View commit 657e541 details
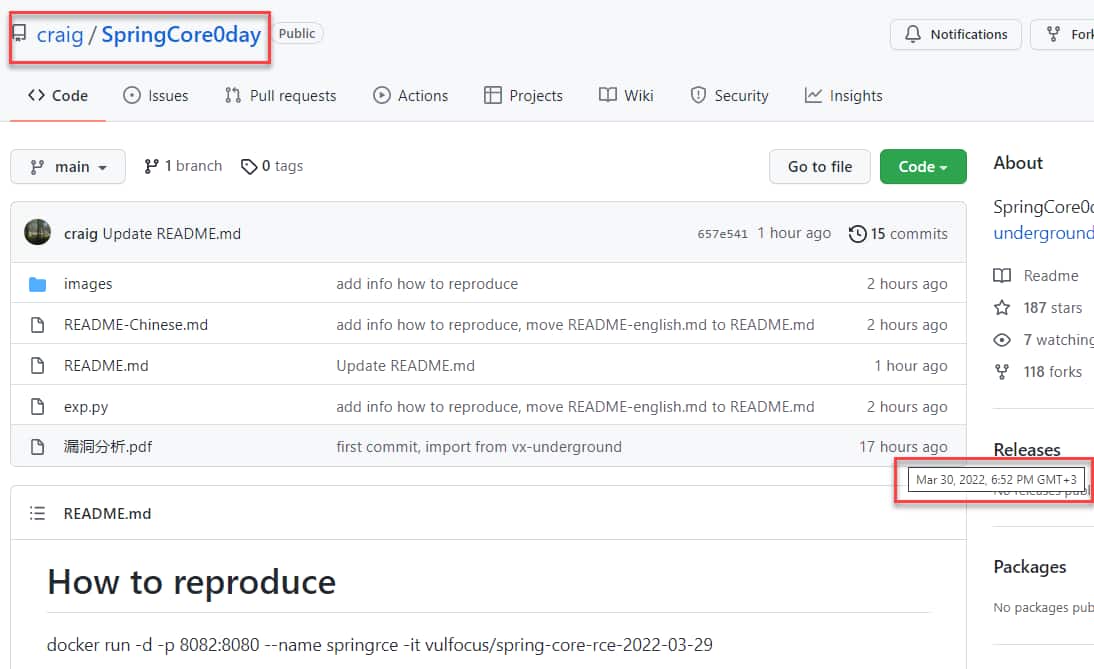The width and height of the screenshot is (1094, 669). (x=722, y=234)
